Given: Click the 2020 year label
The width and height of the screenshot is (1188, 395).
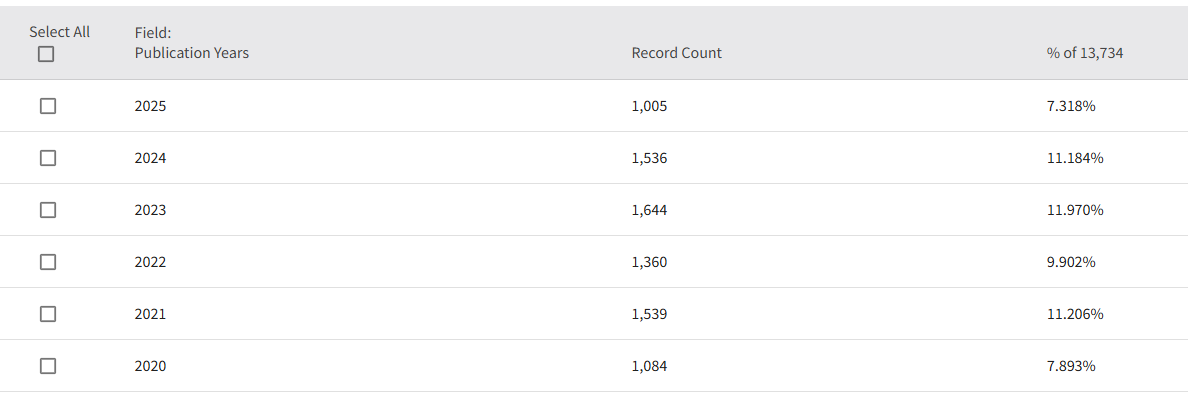Looking at the screenshot, I should (x=150, y=366).
